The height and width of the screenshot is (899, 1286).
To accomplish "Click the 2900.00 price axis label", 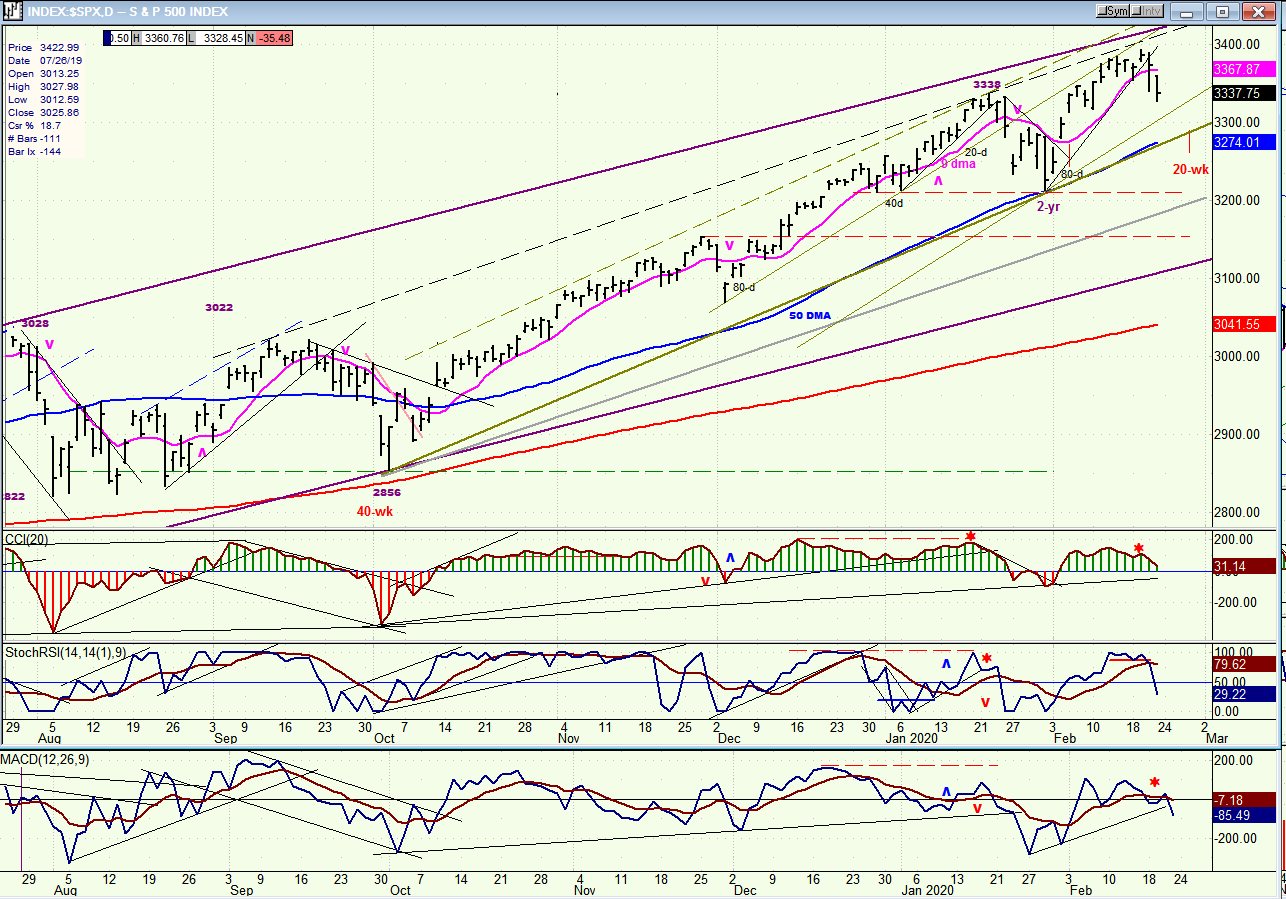I will [x=1239, y=434].
